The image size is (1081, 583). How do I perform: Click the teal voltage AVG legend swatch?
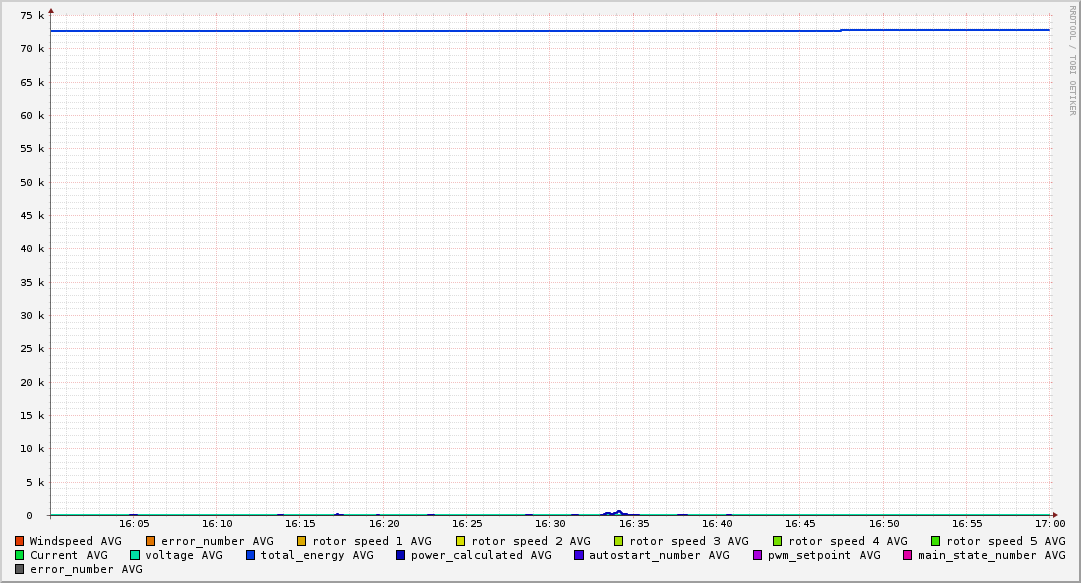[x=135, y=555]
